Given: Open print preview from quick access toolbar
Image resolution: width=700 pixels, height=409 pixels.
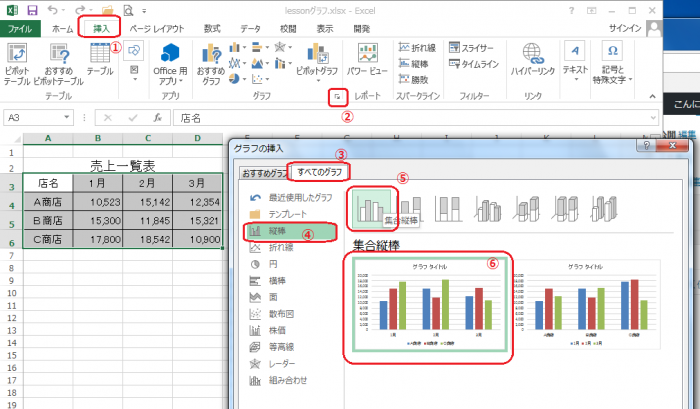Looking at the screenshot, I should point(128,10).
